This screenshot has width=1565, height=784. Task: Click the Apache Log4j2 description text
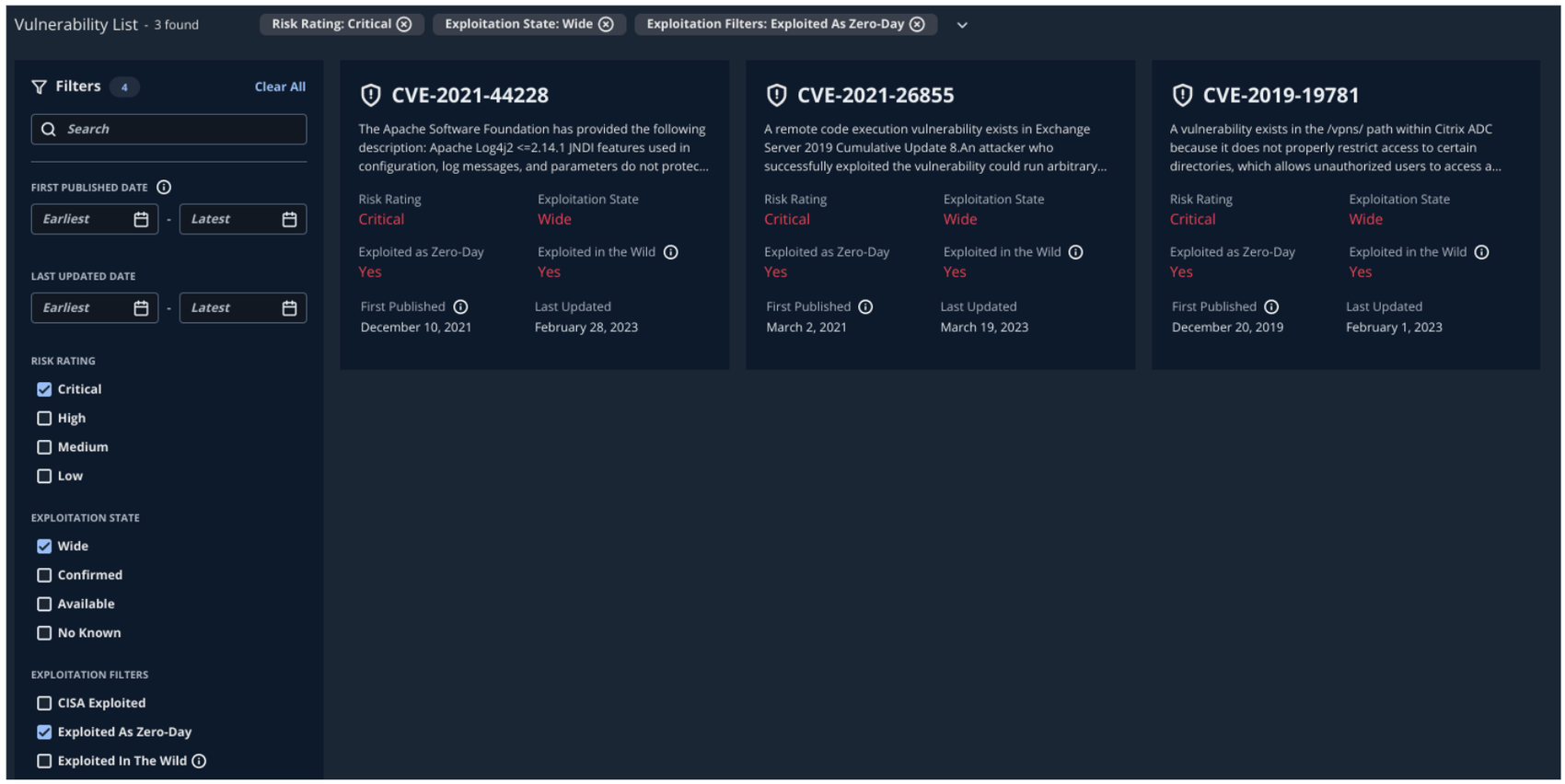[534, 147]
